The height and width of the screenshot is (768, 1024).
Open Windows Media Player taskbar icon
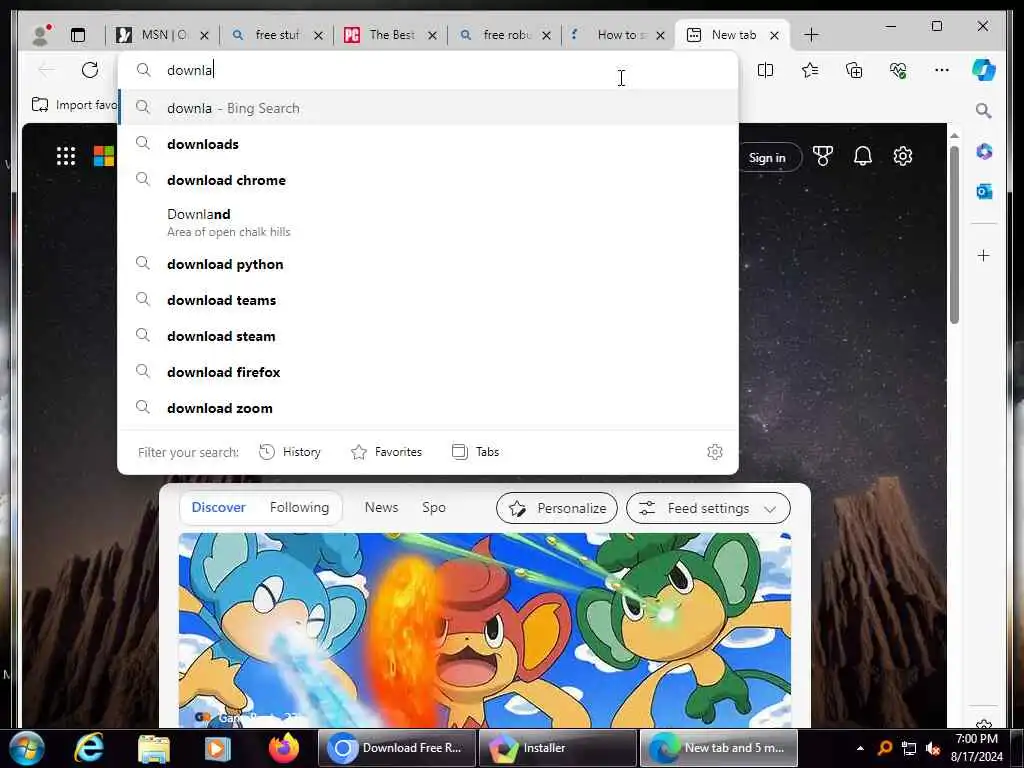click(x=218, y=748)
